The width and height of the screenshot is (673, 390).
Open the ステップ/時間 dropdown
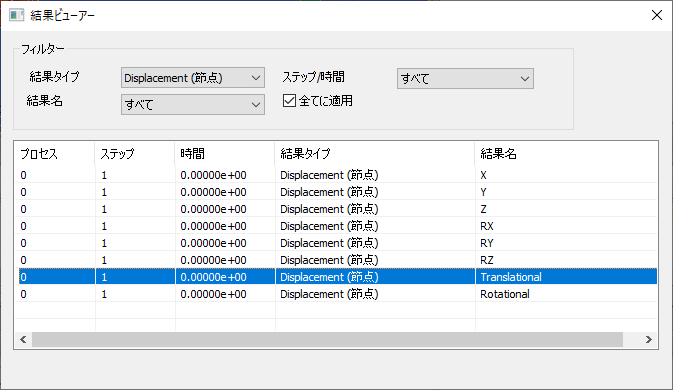pyautogui.click(x=465, y=79)
